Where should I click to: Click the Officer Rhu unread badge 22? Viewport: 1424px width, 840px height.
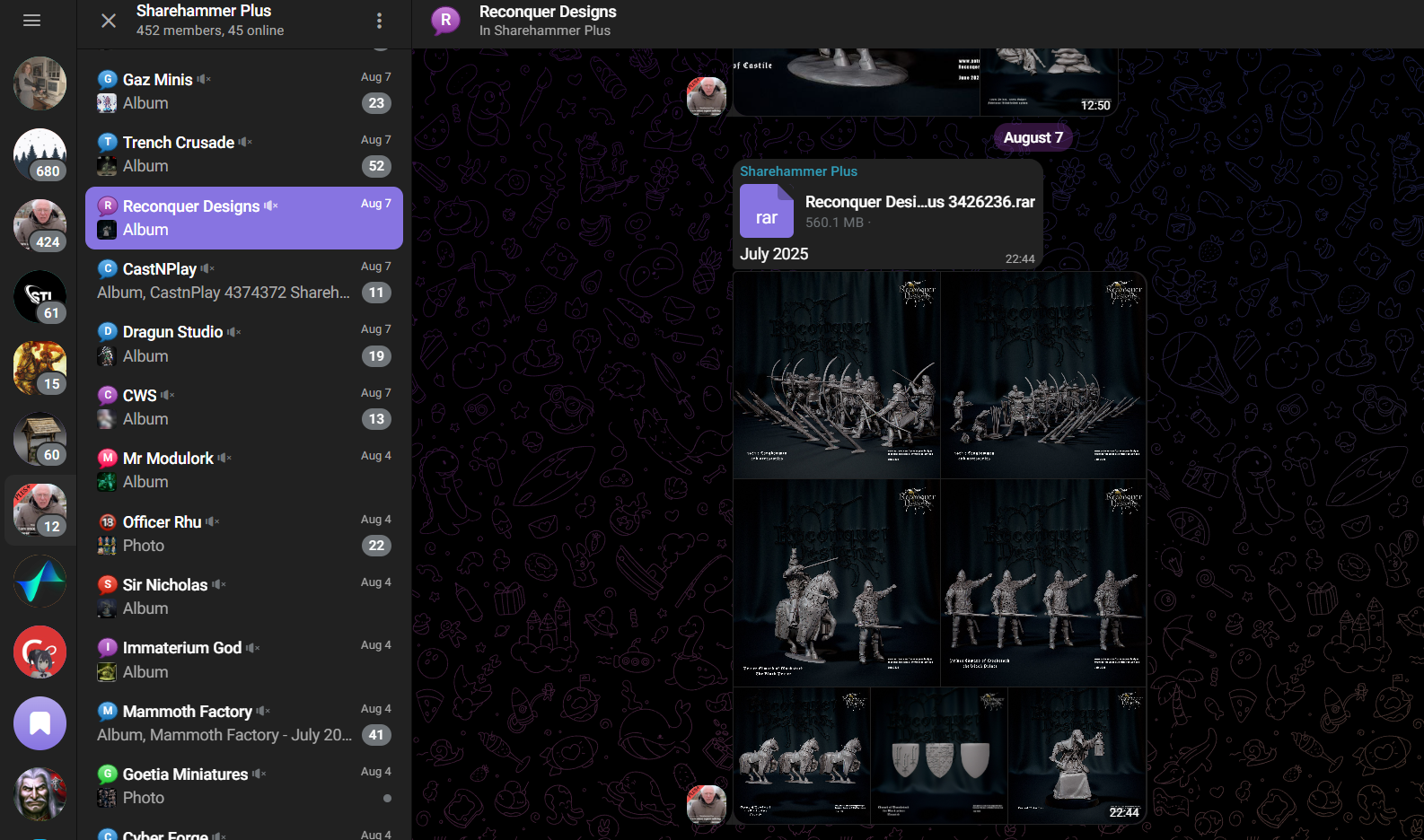pyautogui.click(x=376, y=546)
